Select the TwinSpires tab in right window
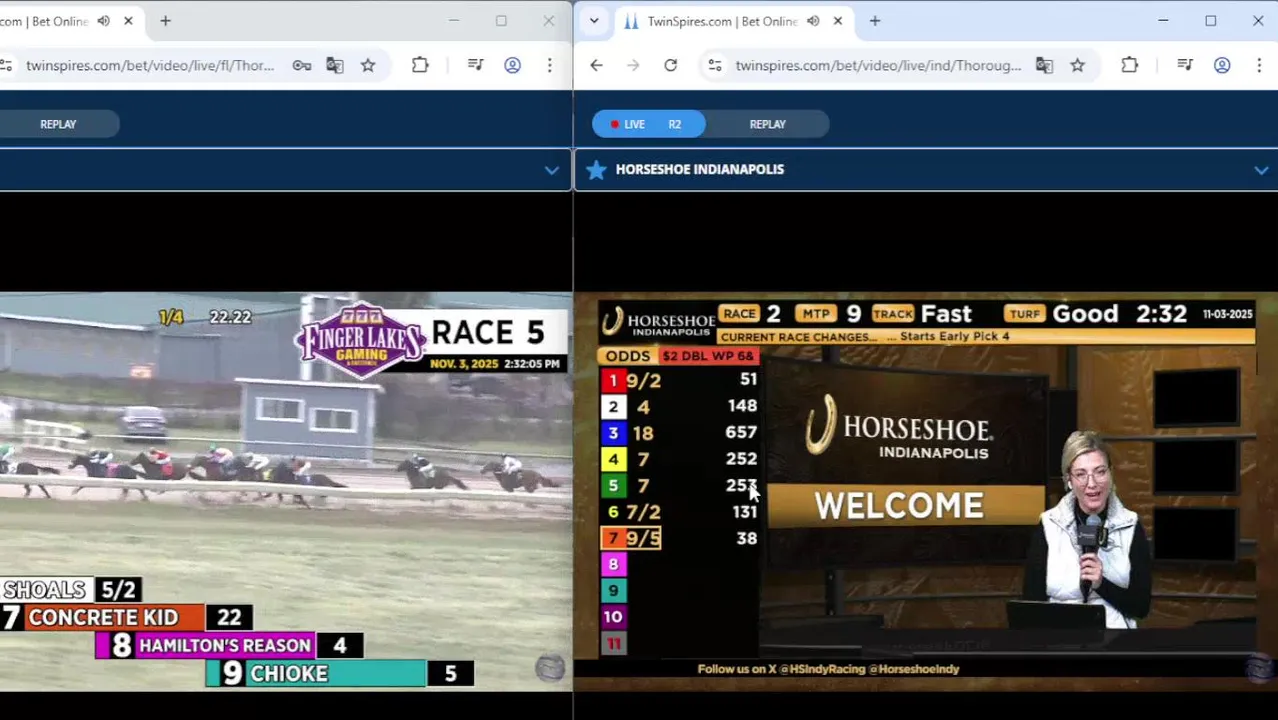This screenshot has height=720, width=1278. 722,21
